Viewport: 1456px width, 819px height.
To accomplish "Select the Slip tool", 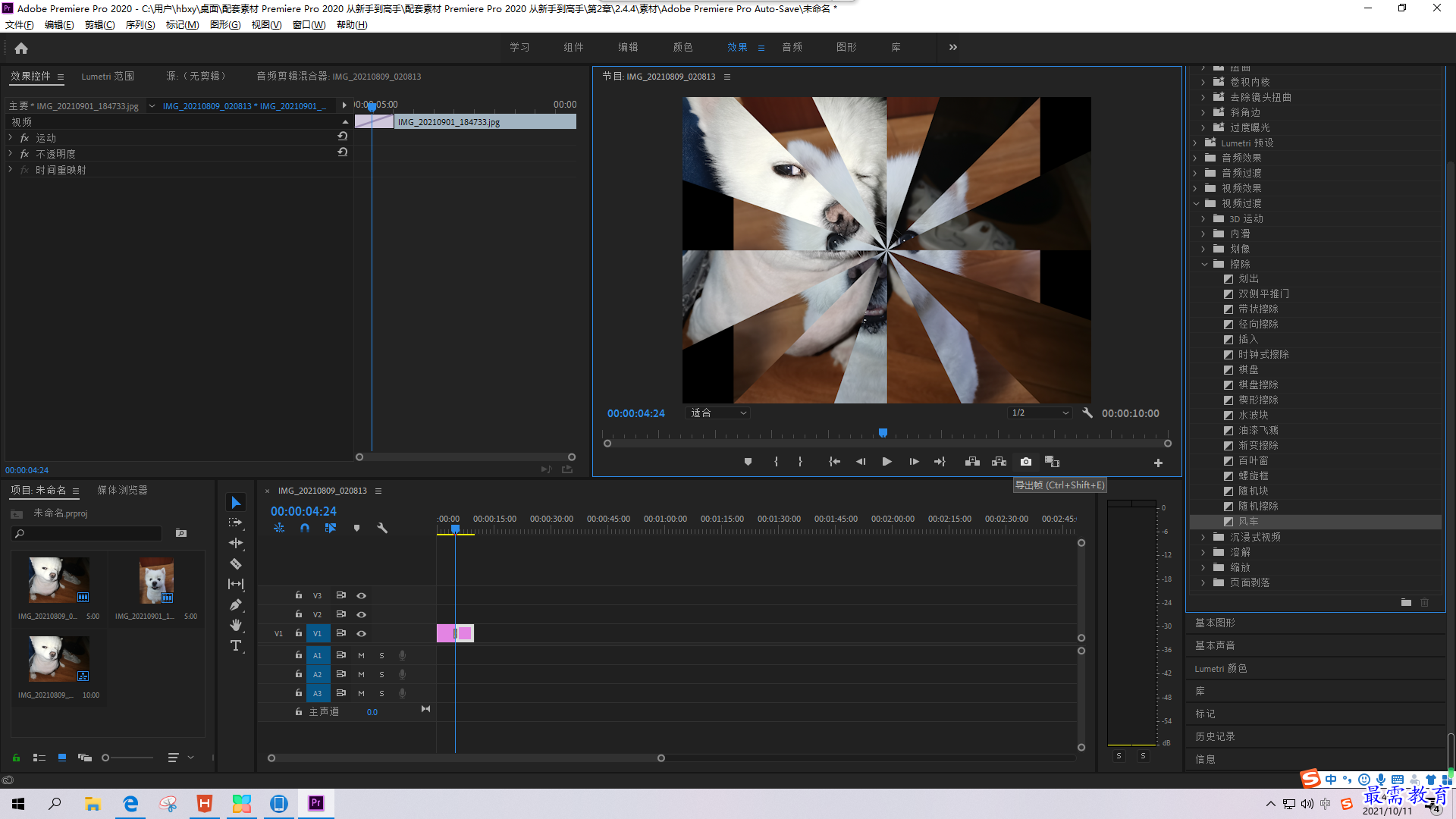I will [236, 584].
